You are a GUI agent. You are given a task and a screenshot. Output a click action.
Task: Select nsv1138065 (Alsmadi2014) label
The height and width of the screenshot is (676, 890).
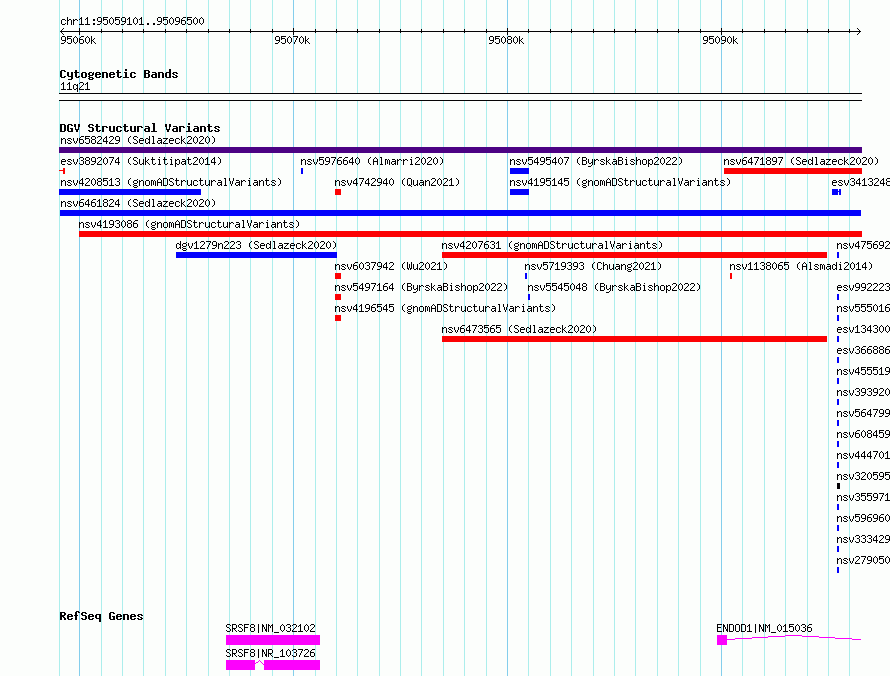[801, 266]
